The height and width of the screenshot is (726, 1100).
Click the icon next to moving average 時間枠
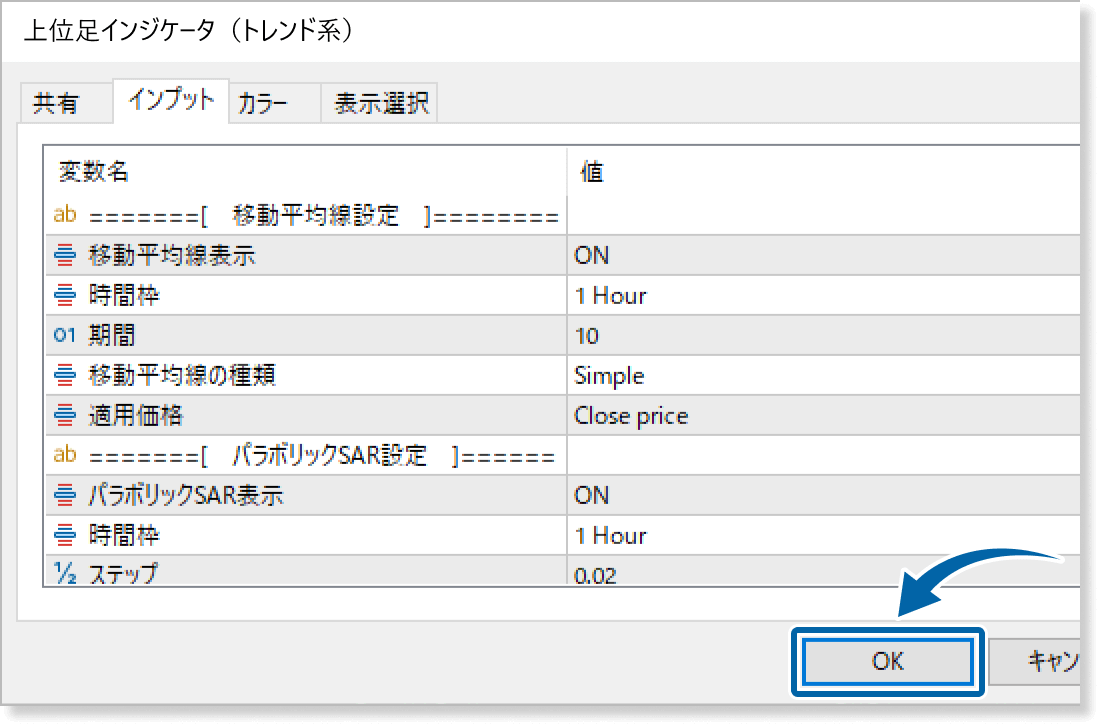pyautogui.click(x=65, y=296)
